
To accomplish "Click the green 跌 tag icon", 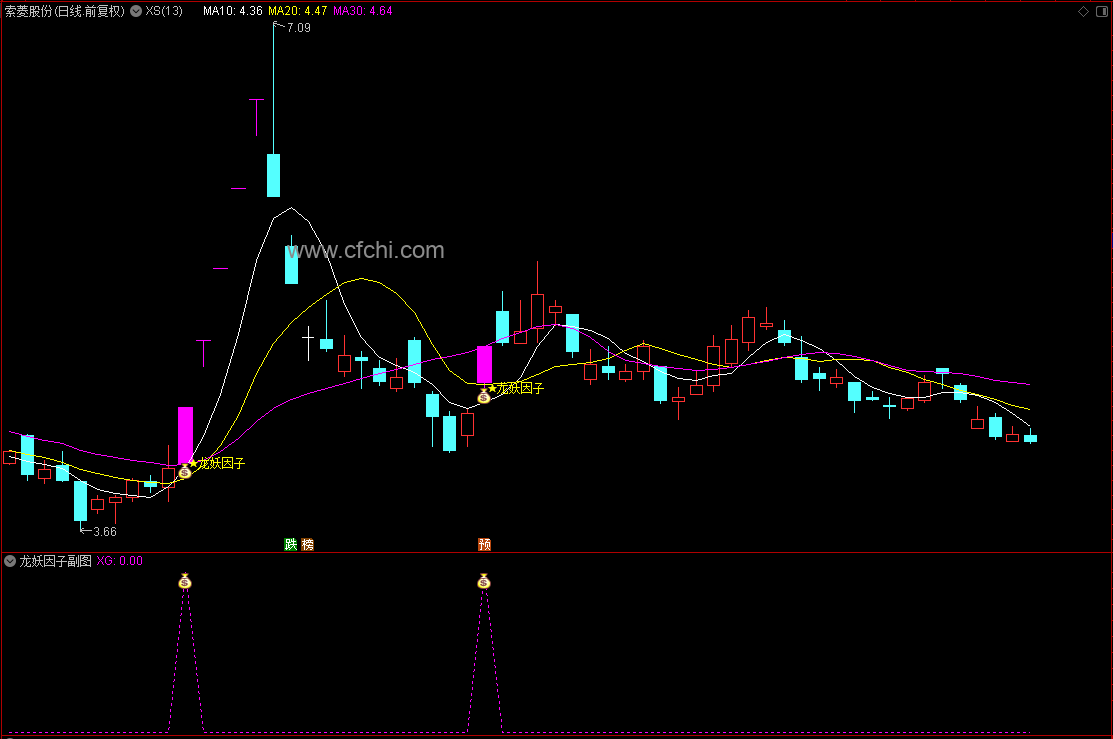I will click(x=290, y=544).
